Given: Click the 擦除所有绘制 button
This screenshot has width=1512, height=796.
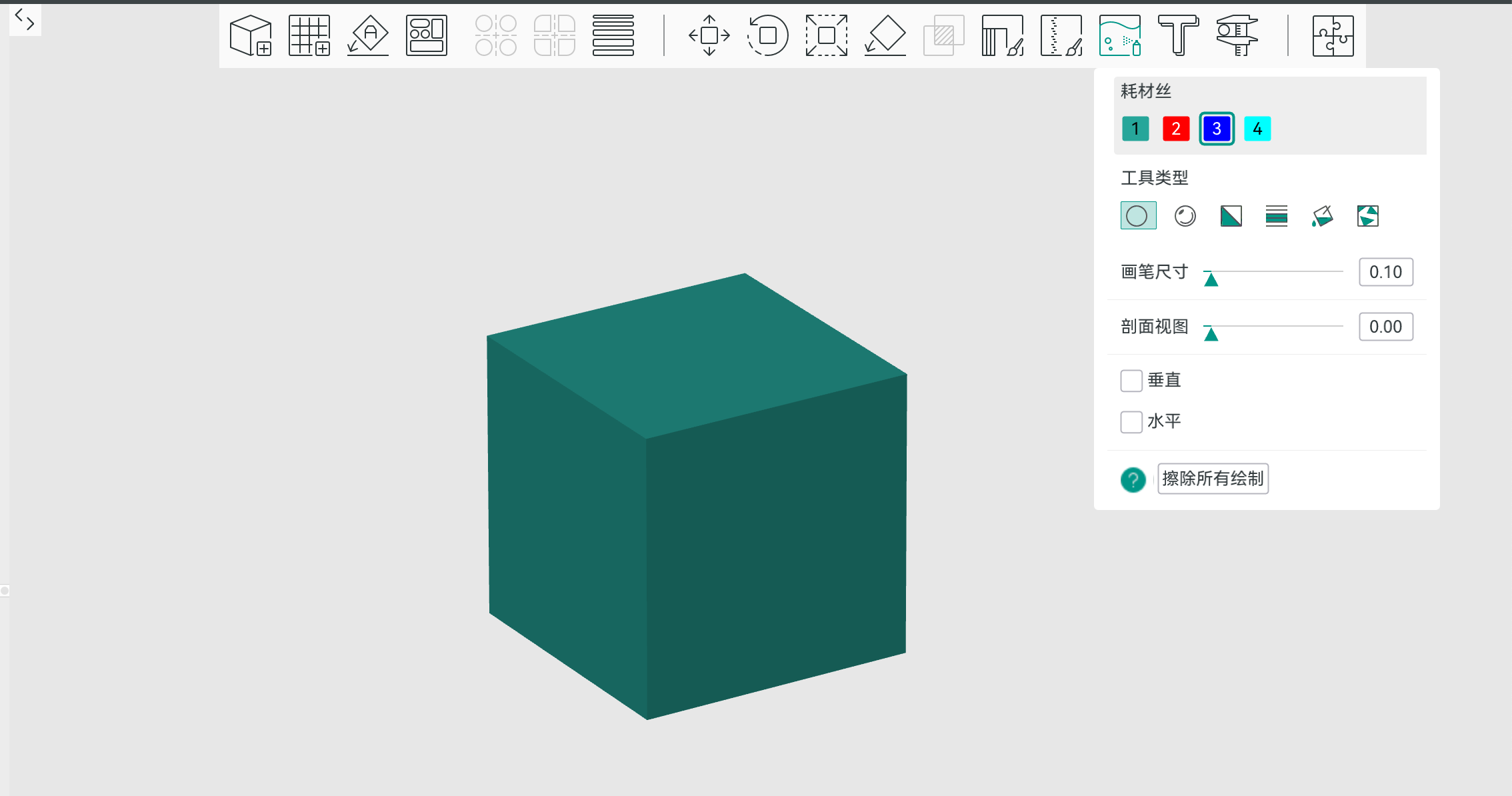Looking at the screenshot, I should click(1213, 479).
